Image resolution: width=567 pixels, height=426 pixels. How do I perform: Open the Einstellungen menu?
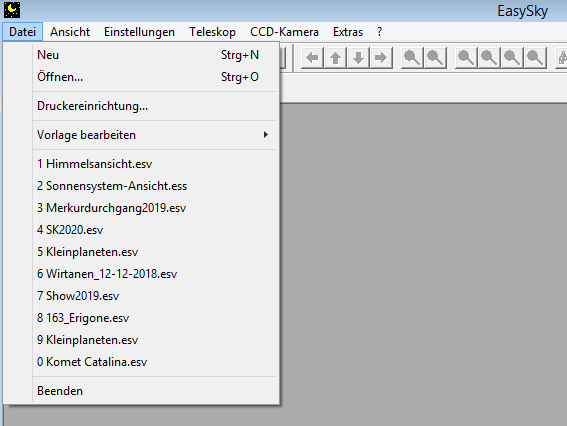pos(139,32)
